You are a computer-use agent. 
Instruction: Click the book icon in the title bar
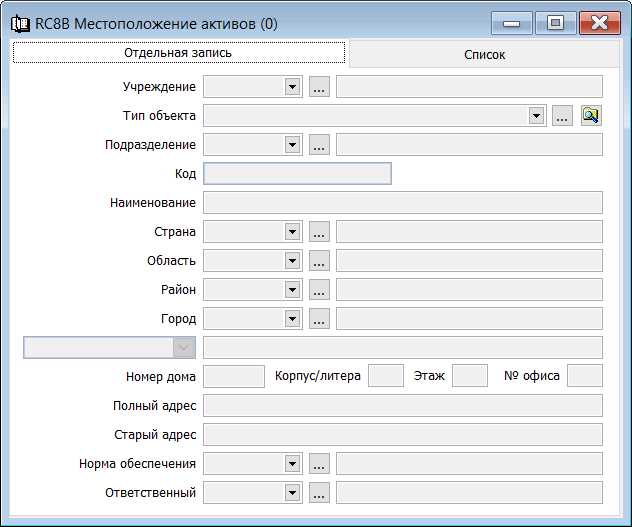pos(19,23)
